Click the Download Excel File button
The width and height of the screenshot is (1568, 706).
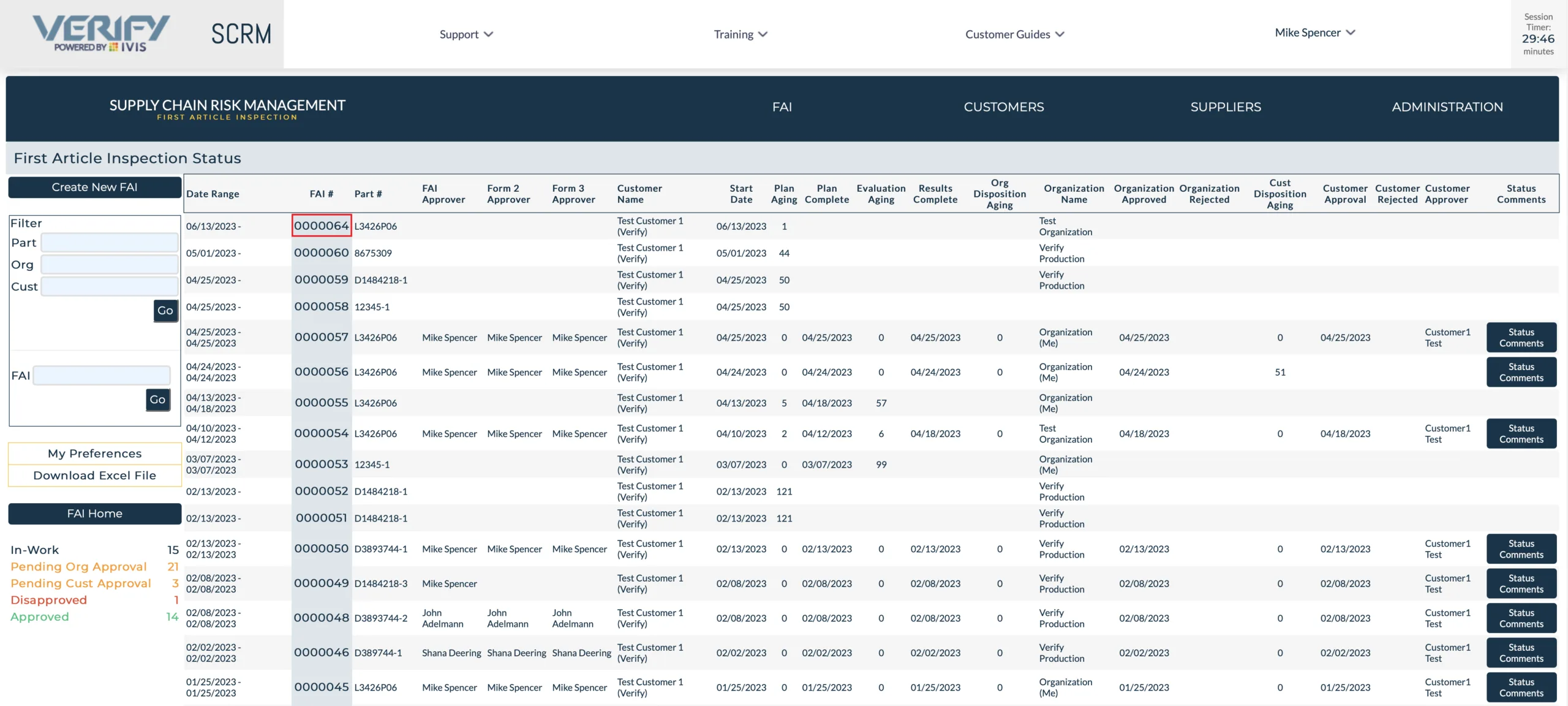[94, 475]
